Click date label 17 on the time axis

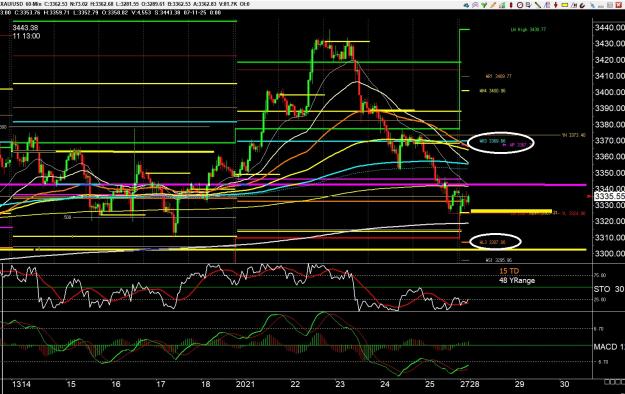pyautogui.click(x=160, y=384)
